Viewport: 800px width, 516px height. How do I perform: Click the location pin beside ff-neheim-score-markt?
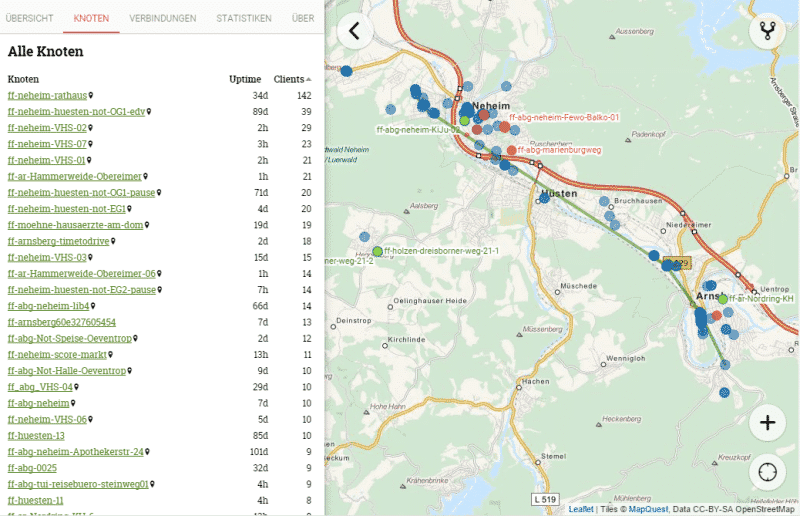tap(111, 354)
